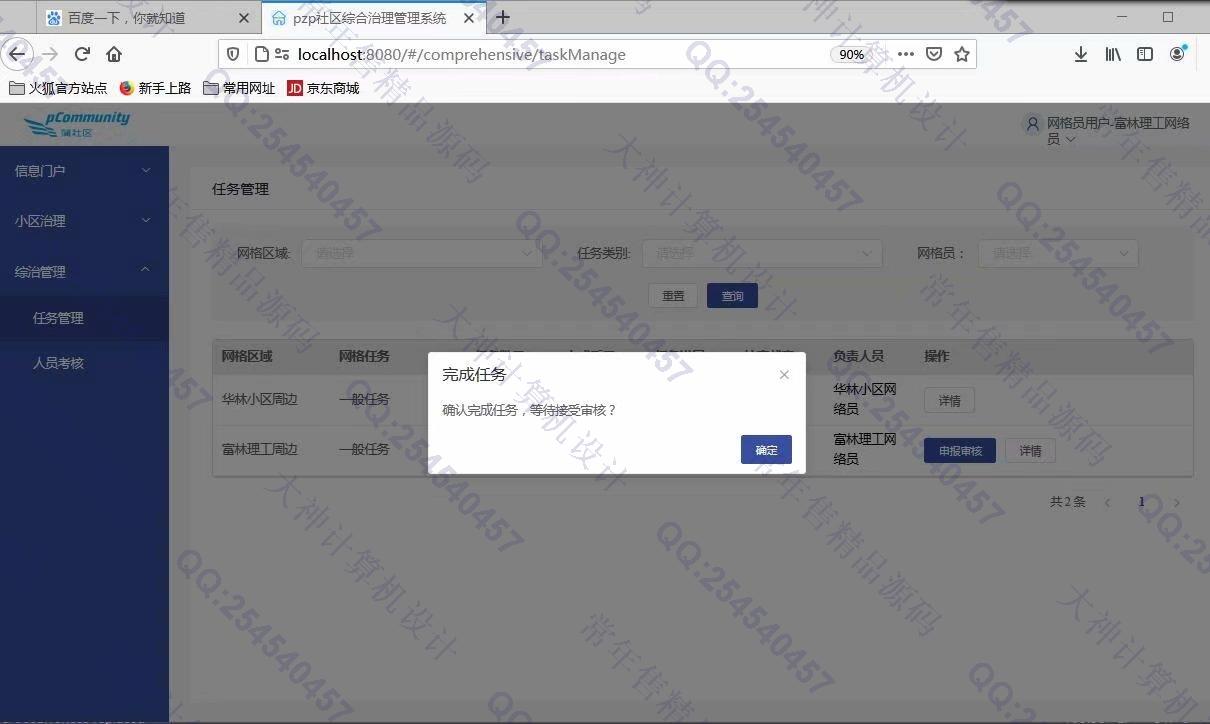Reload the page with refresh icon
1210x724 pixels.
83,54
